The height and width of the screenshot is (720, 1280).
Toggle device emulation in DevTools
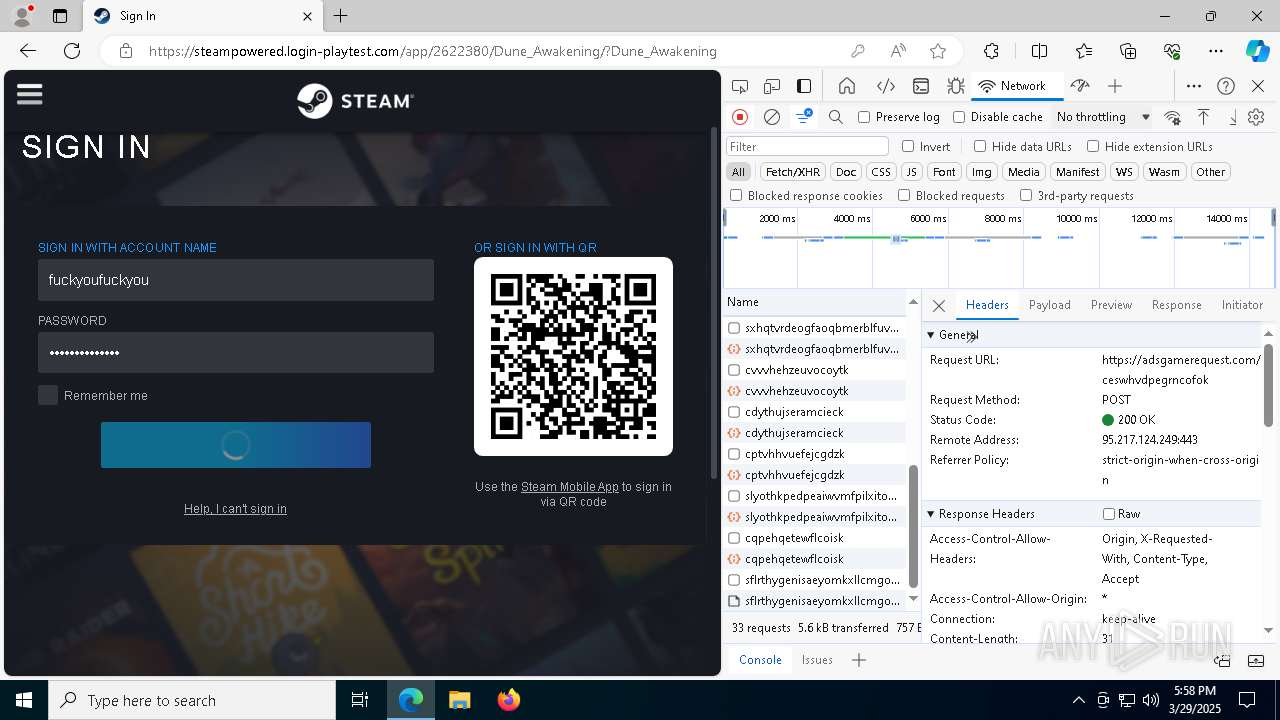click(x=772, y=86)
